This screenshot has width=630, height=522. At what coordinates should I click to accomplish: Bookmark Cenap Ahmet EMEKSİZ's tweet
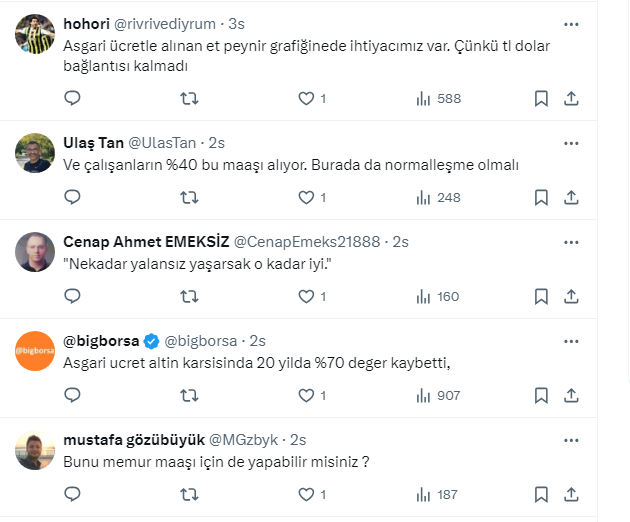click(x=541, y=296)
